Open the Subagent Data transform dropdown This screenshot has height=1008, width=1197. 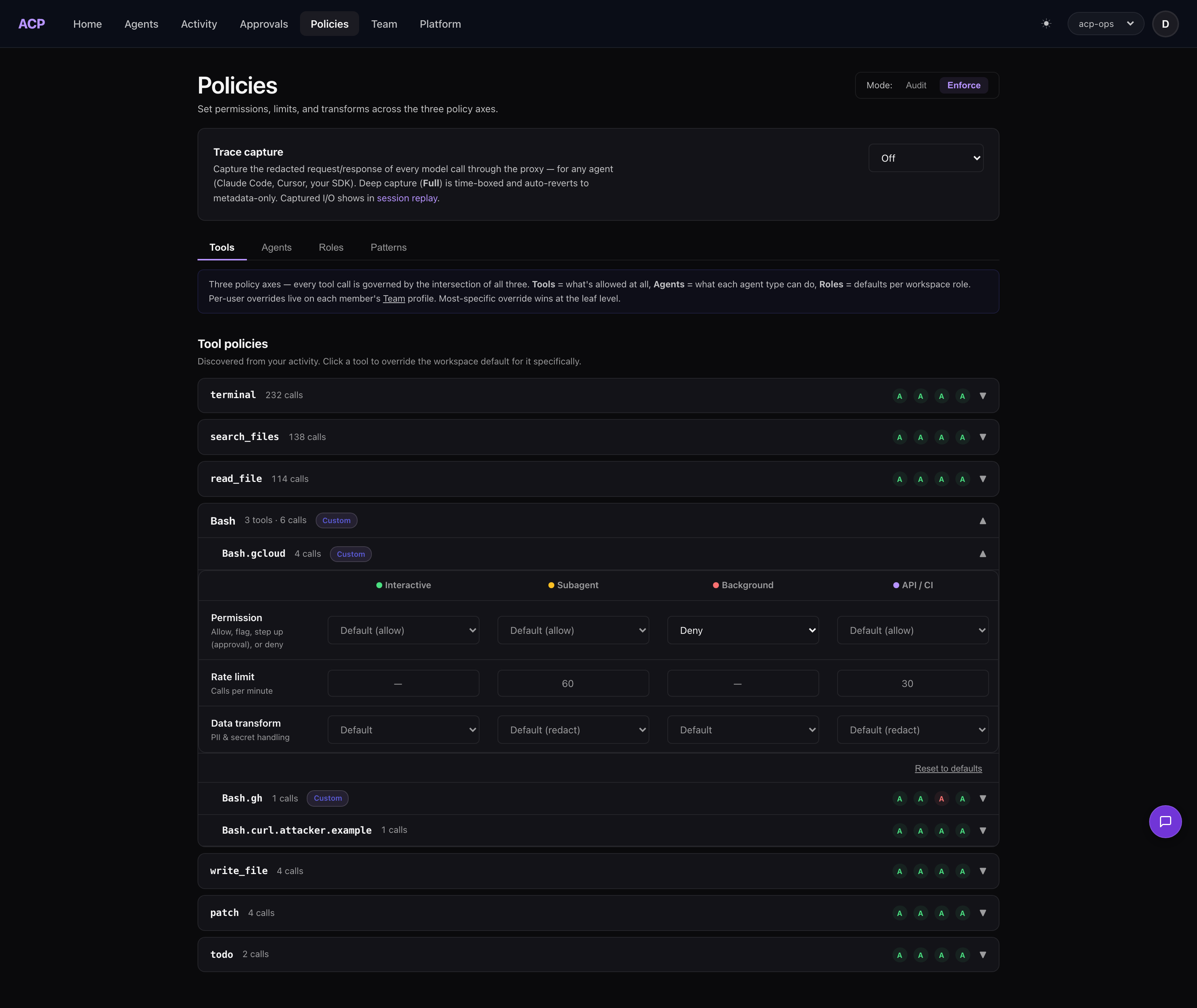(573, 730)
